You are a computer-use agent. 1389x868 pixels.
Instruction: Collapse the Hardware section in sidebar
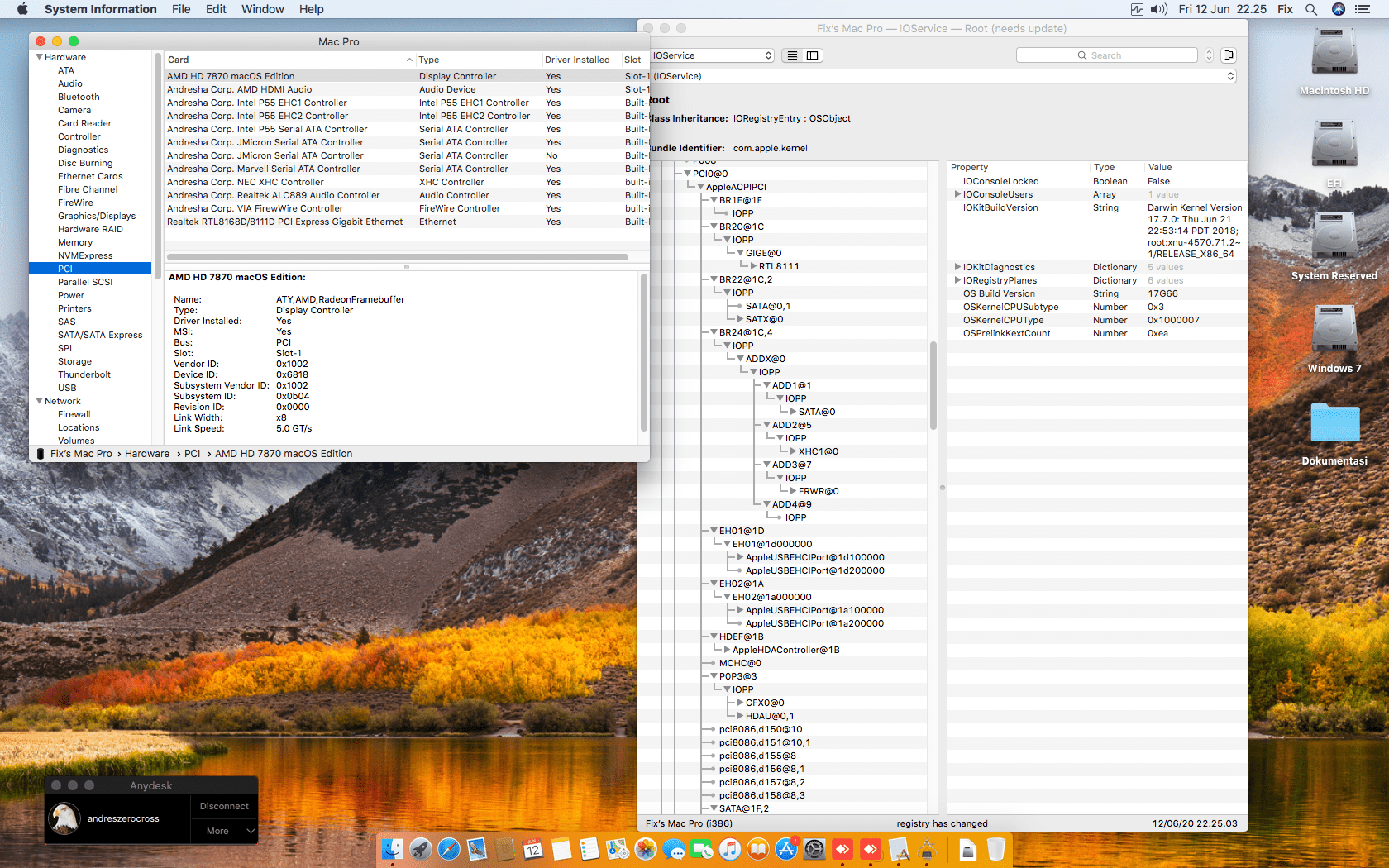tap(39, 57)
